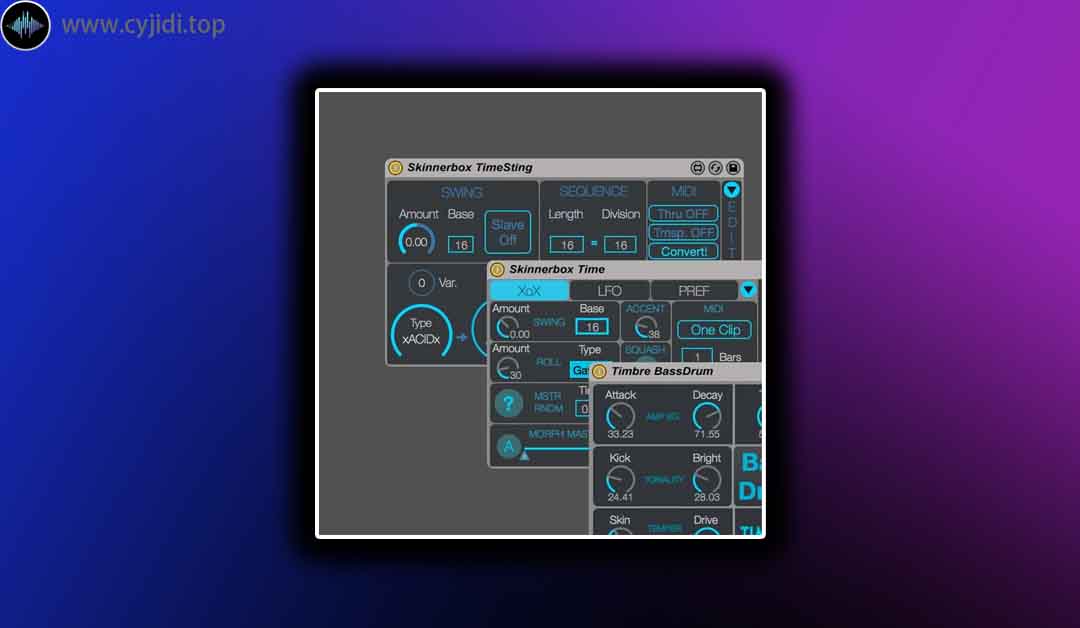Click the round A morph button
Image resolution: width=1080 pixels, height=628 pixels.
coord(508,446)
